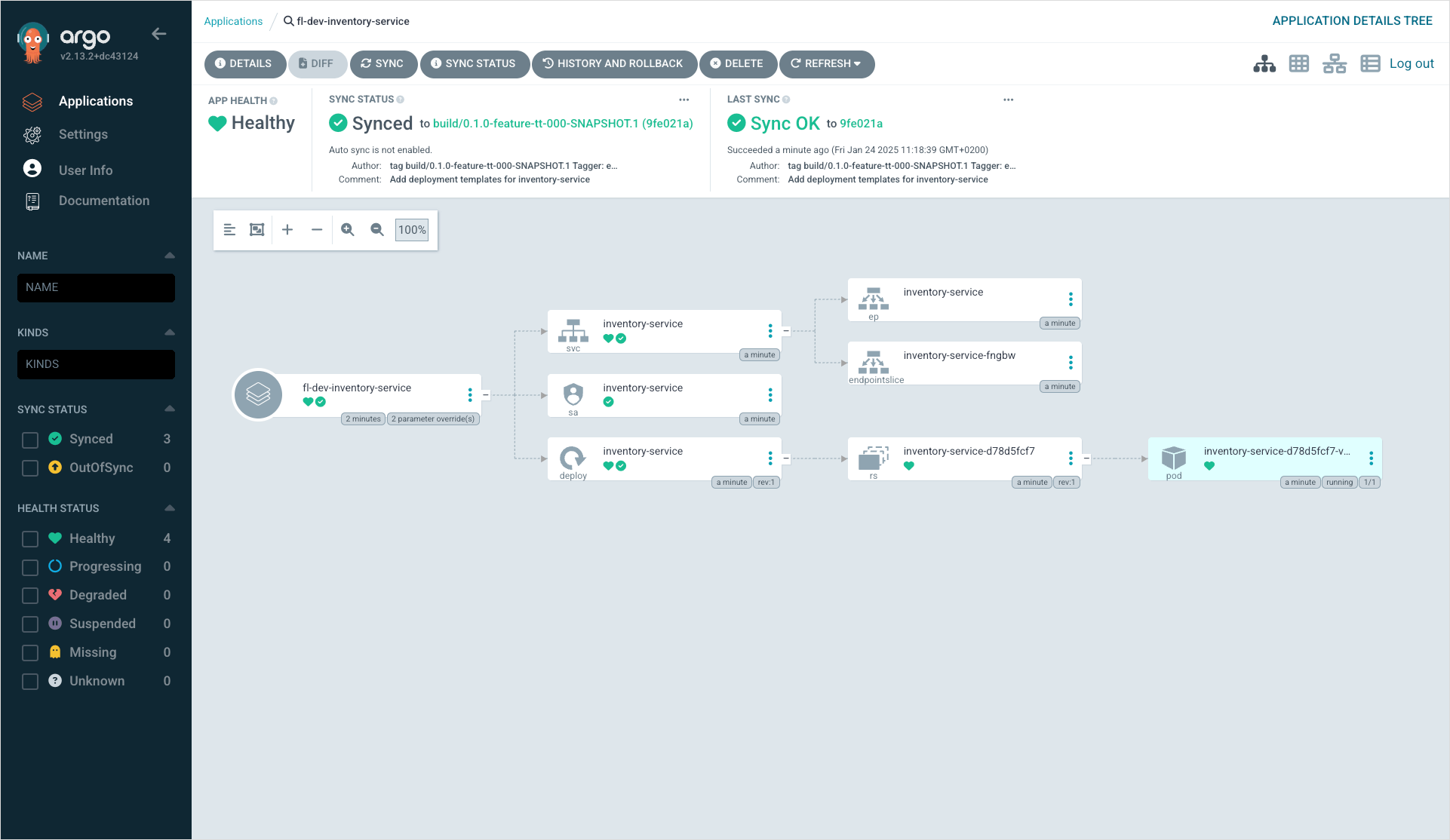The width and height of the screenshot is (1450, 840).
Task: Expand the three-dot menu on inventory-service rs node
Action: pyautogui.click(x=1070, y=458)
